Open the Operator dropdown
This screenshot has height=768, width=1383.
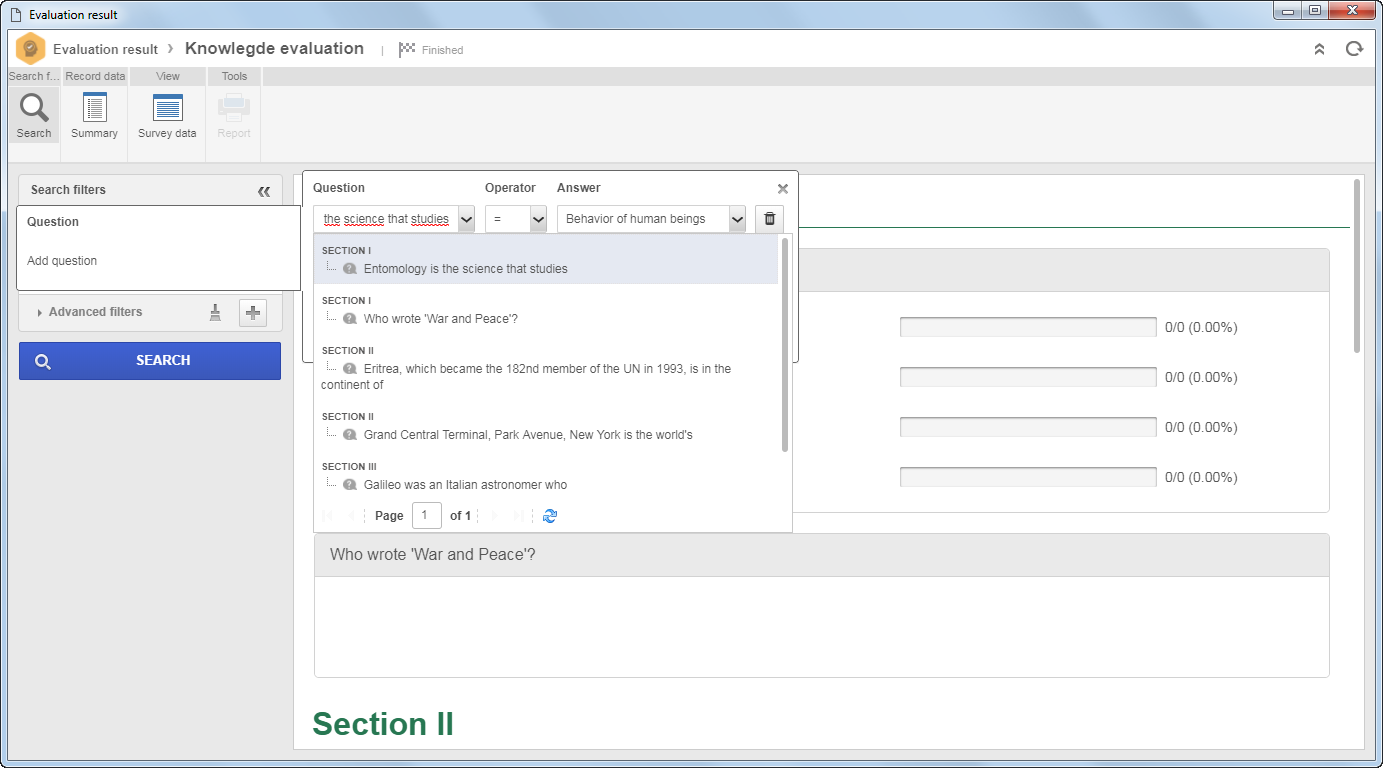(x=516, y=219)
